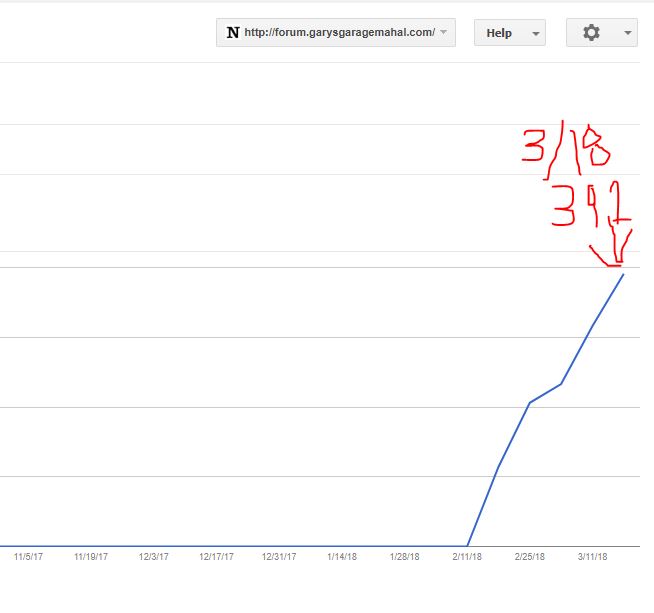Click the 2/11/18 axis date label

[467, 556]
